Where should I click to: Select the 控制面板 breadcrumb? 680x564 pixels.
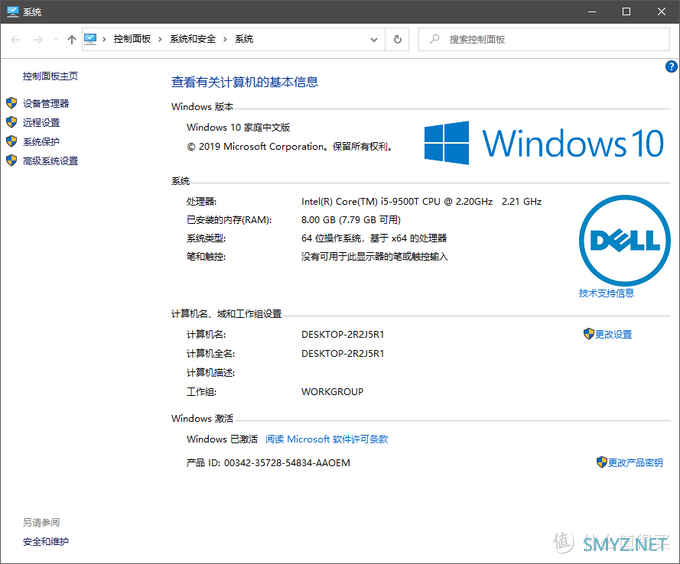pyautogui.click(x=132, y=39)
